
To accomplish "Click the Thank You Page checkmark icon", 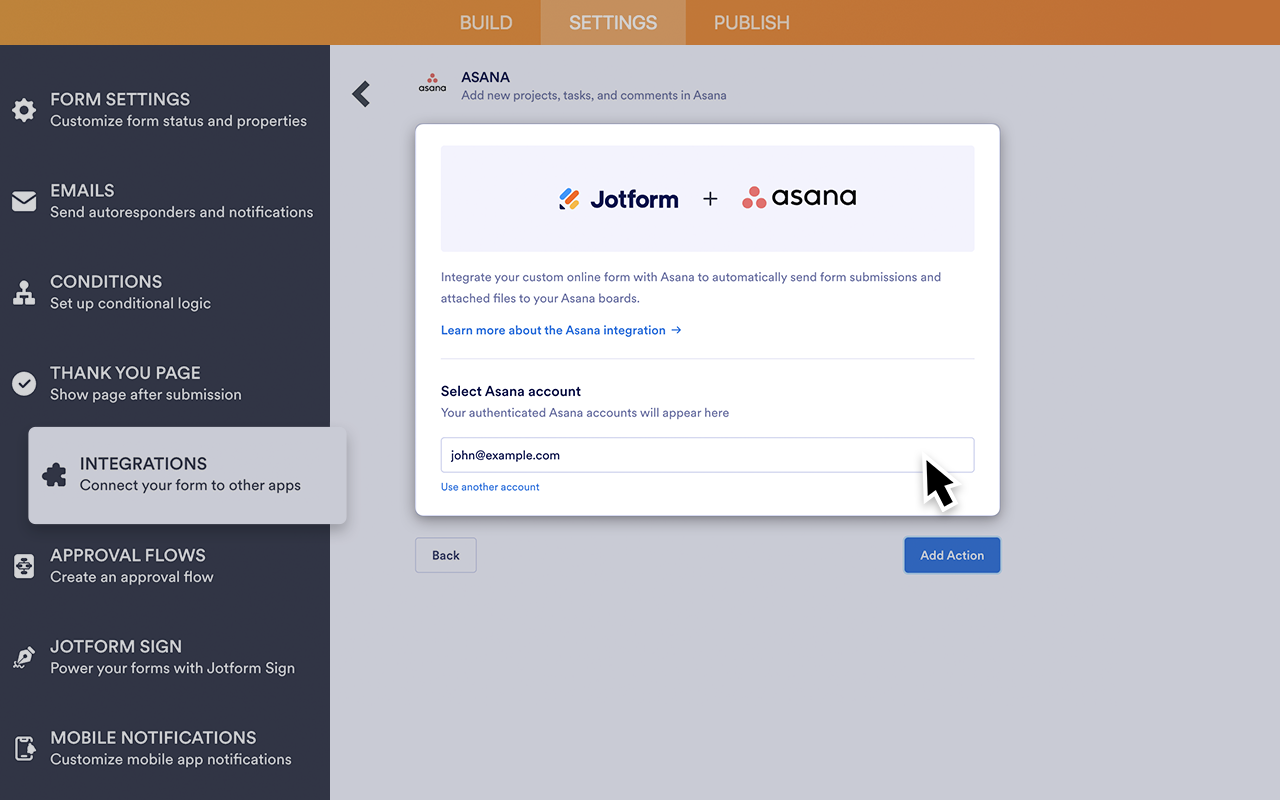I will pos(24,383).
